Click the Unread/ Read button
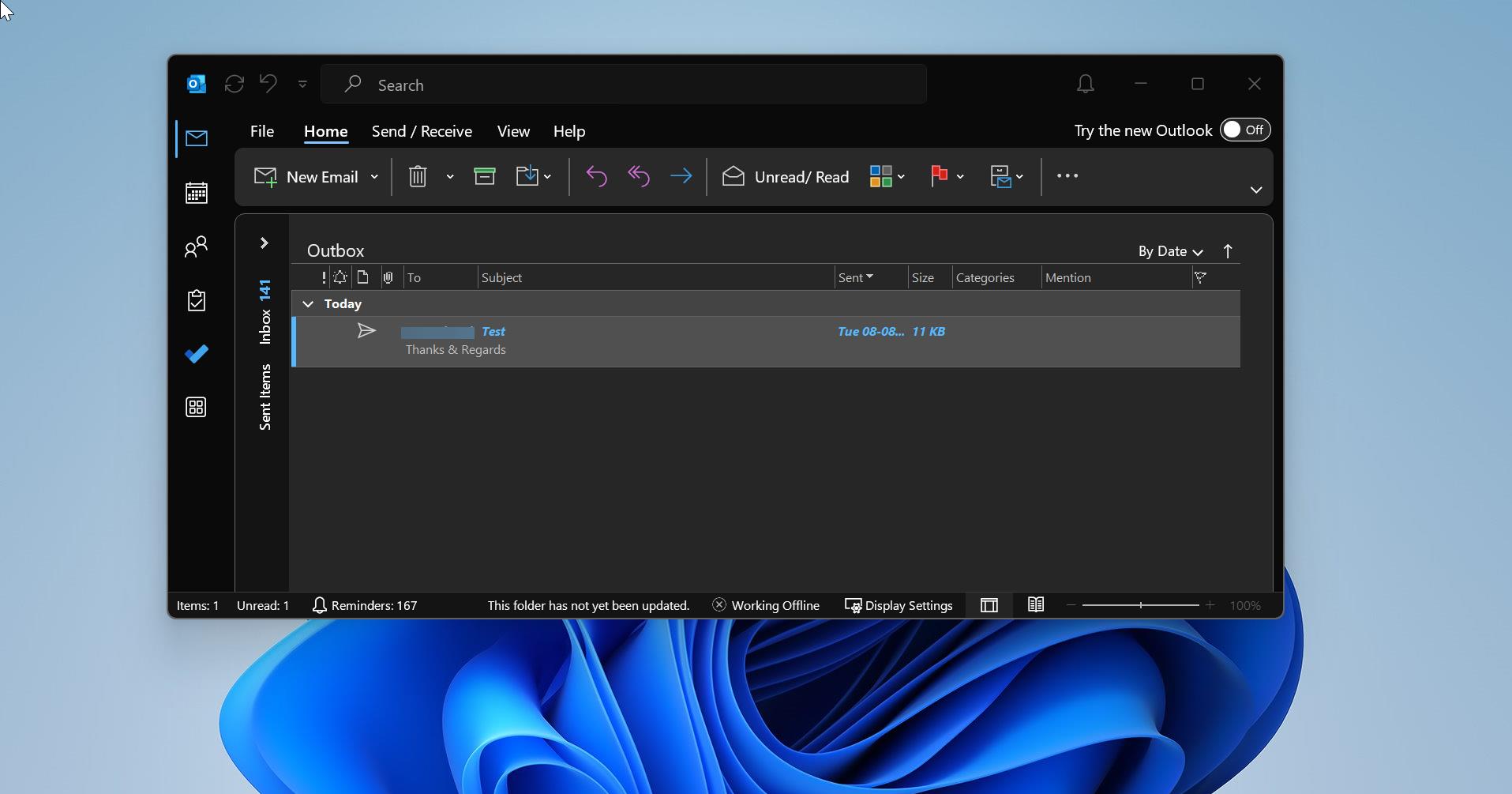This screenshot has height=794, width=1512. coord(786,177)
